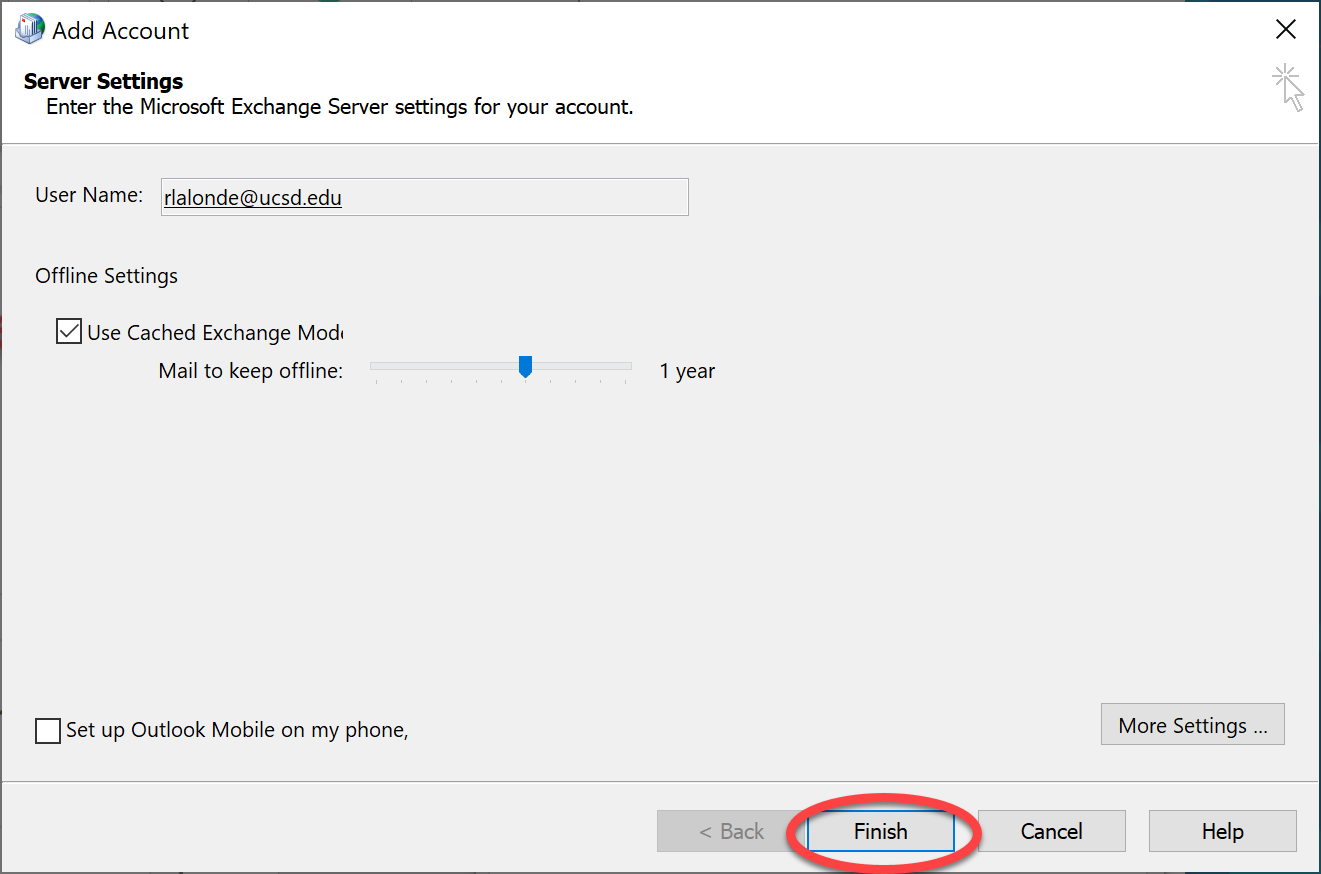Click the User Name input field

point(425,197)
